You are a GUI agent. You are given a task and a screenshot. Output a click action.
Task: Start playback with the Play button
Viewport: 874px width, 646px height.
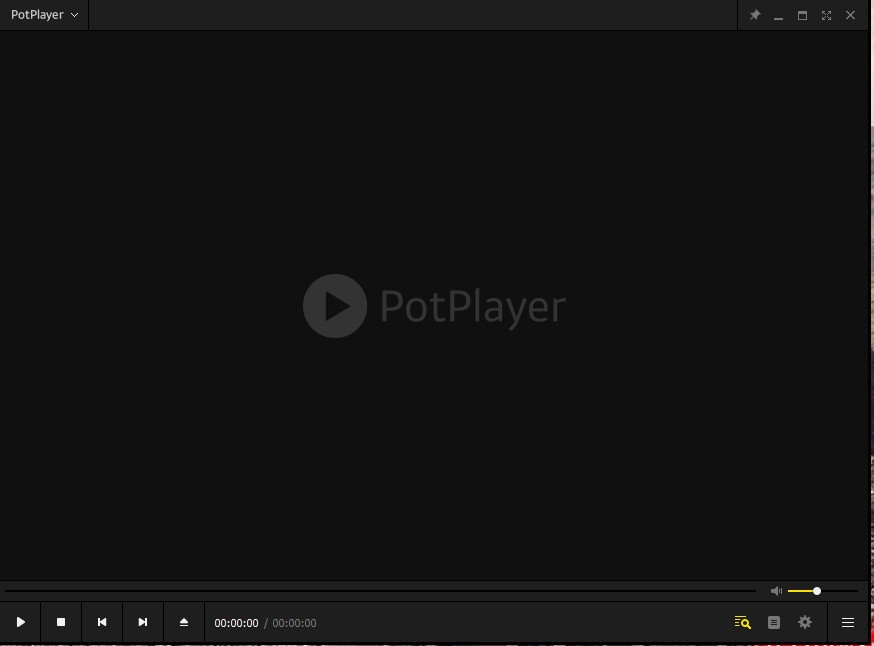tap(21, 622)
